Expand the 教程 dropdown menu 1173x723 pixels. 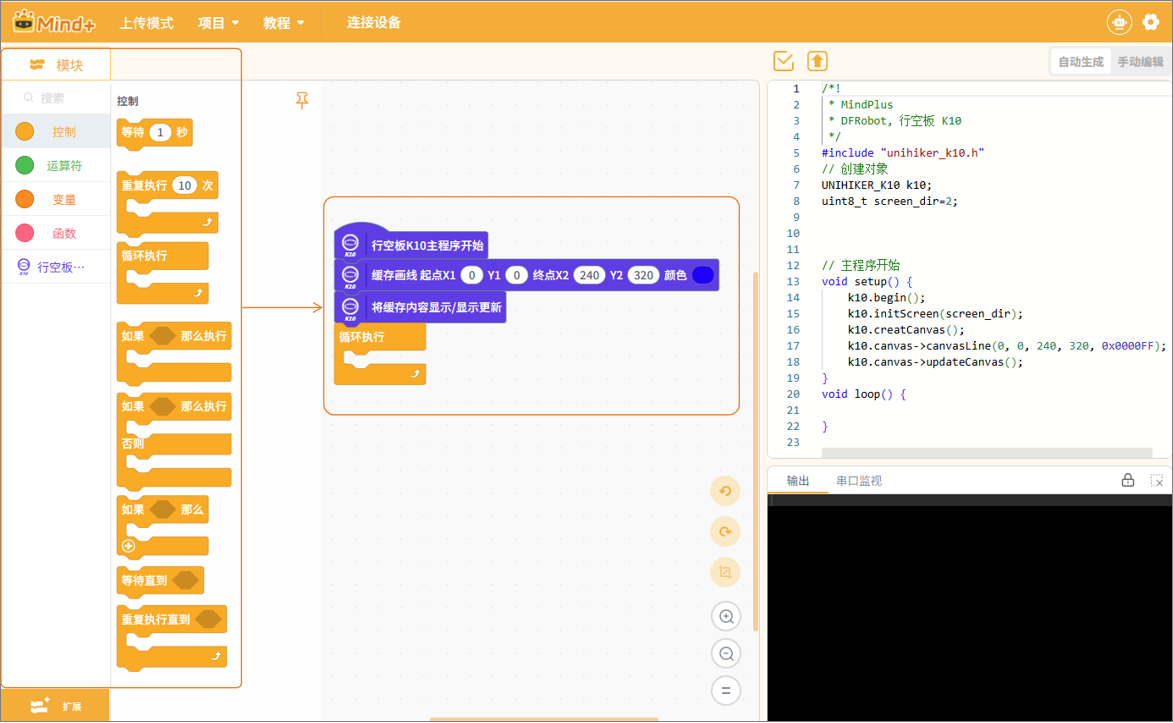point(283,23)
